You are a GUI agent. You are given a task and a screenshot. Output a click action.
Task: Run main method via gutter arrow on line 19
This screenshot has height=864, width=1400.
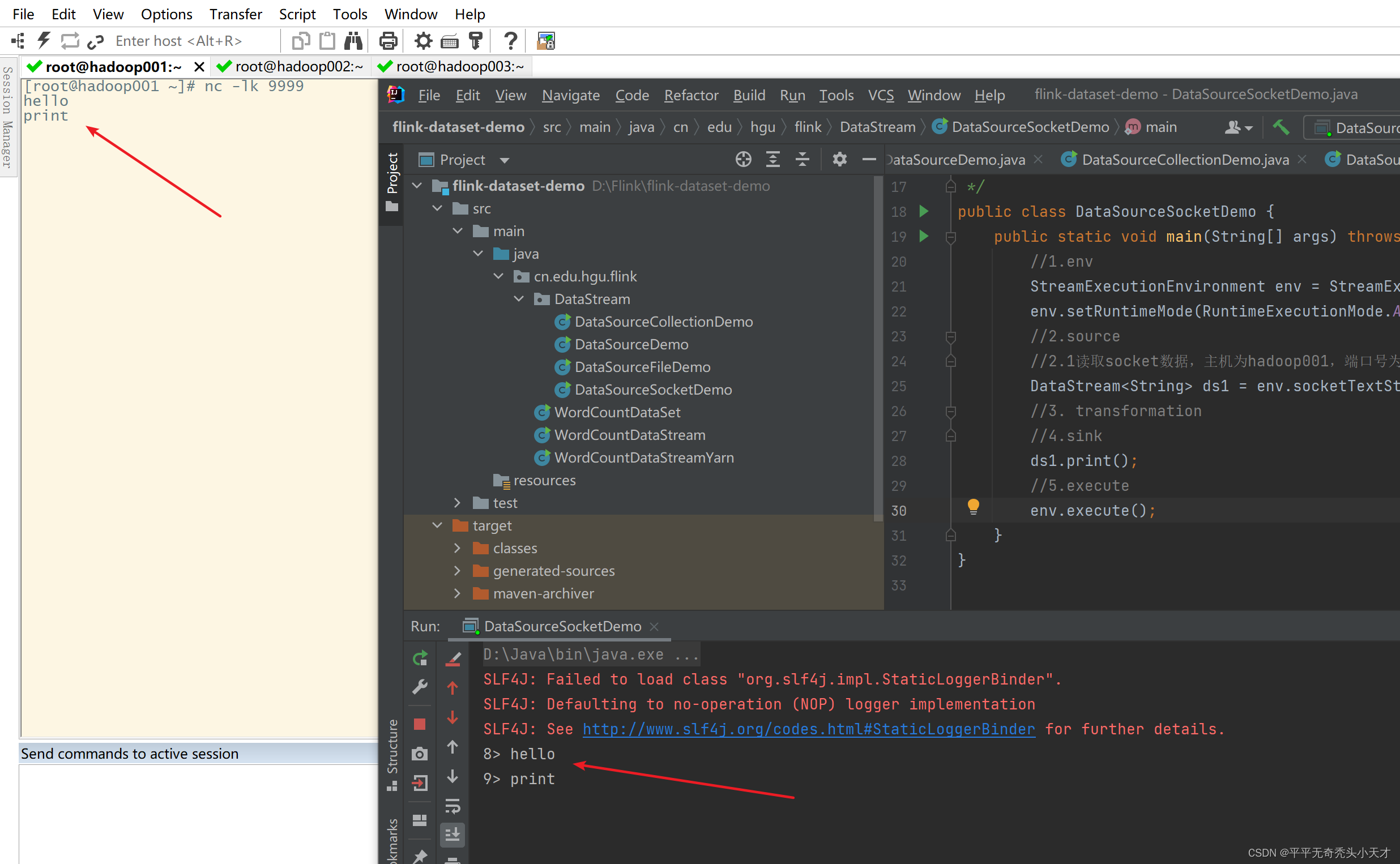coord(924,236)
